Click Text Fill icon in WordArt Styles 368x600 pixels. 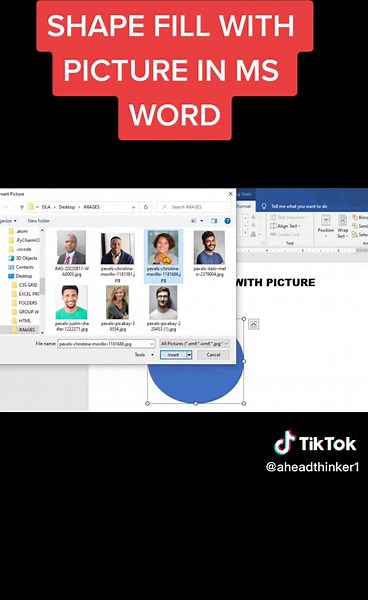coord(254,217)
